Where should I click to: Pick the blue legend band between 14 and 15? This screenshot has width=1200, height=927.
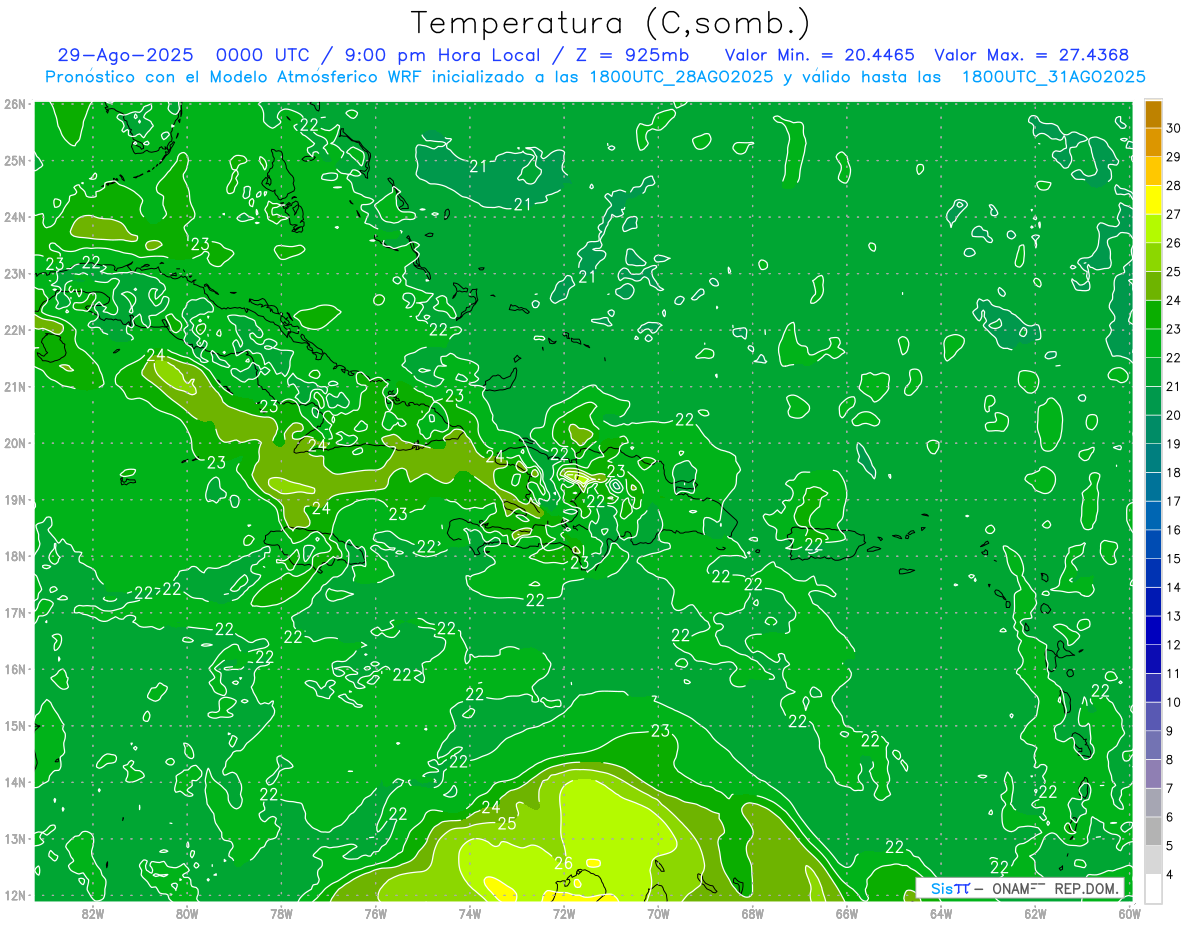click(1153, 573)
